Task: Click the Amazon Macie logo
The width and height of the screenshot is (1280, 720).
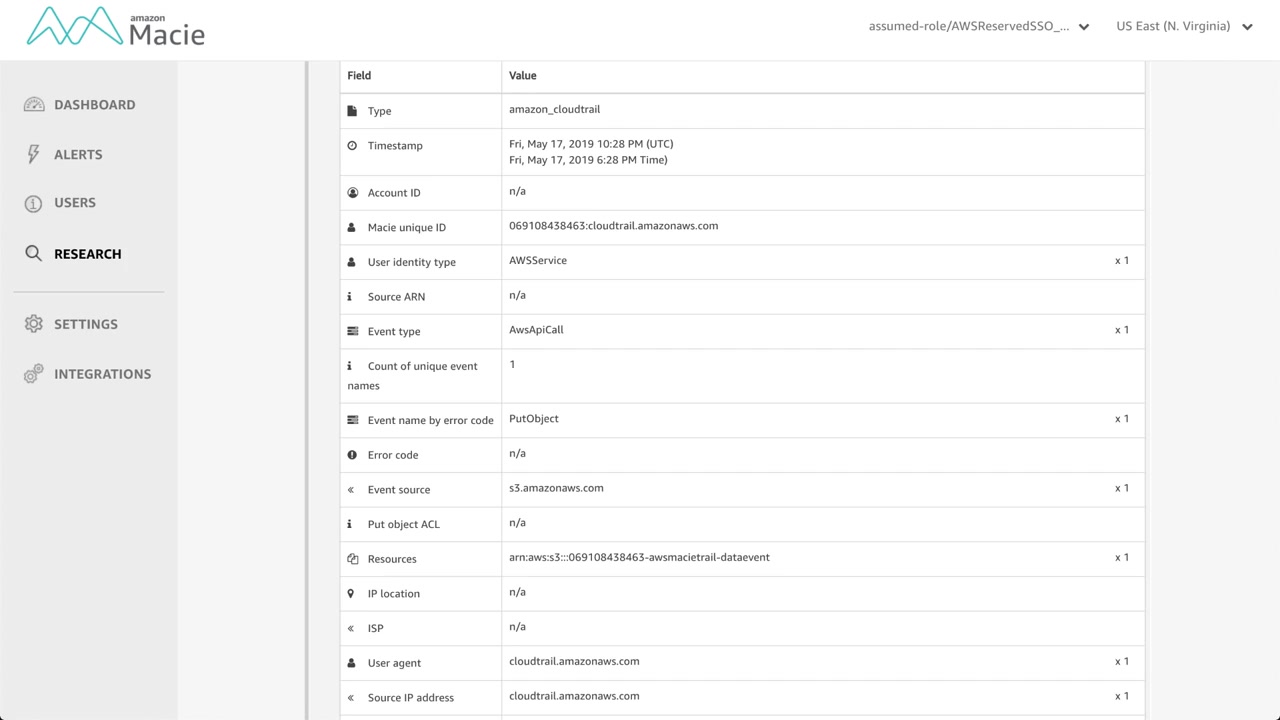Action: click(x=115, y=27)
